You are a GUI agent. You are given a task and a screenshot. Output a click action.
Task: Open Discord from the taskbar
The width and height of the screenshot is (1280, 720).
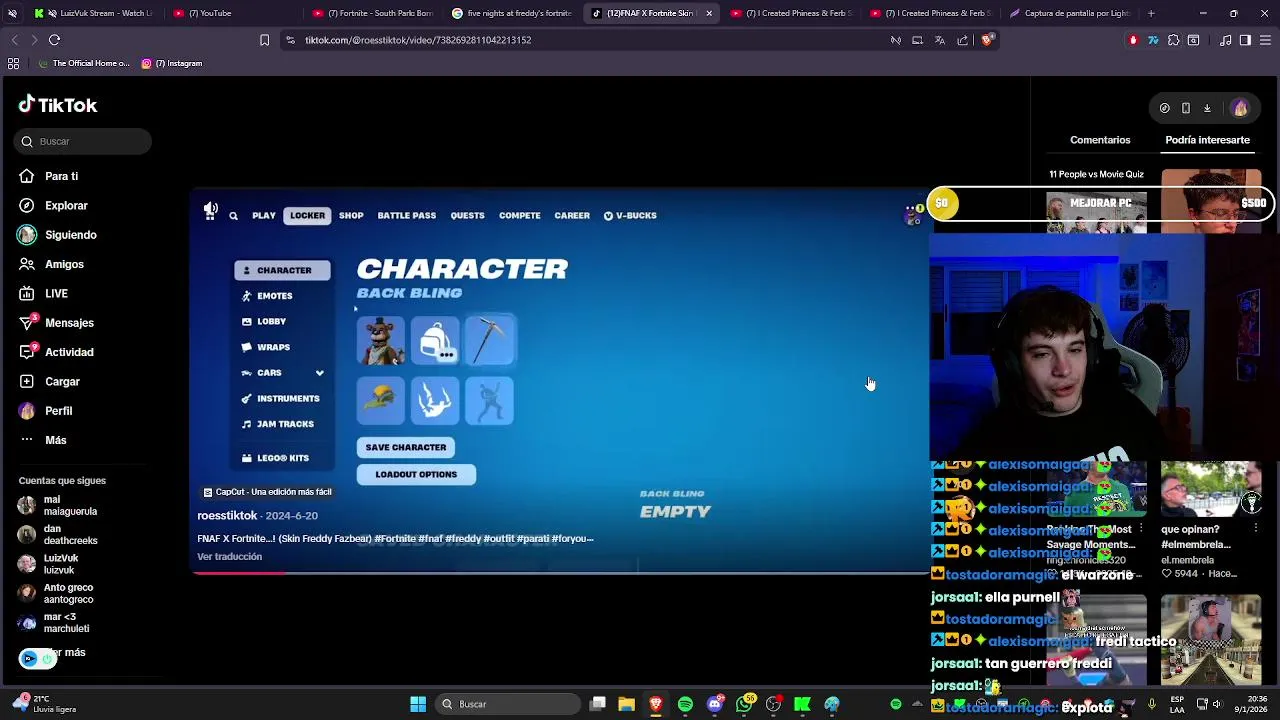tap(714, 704)
